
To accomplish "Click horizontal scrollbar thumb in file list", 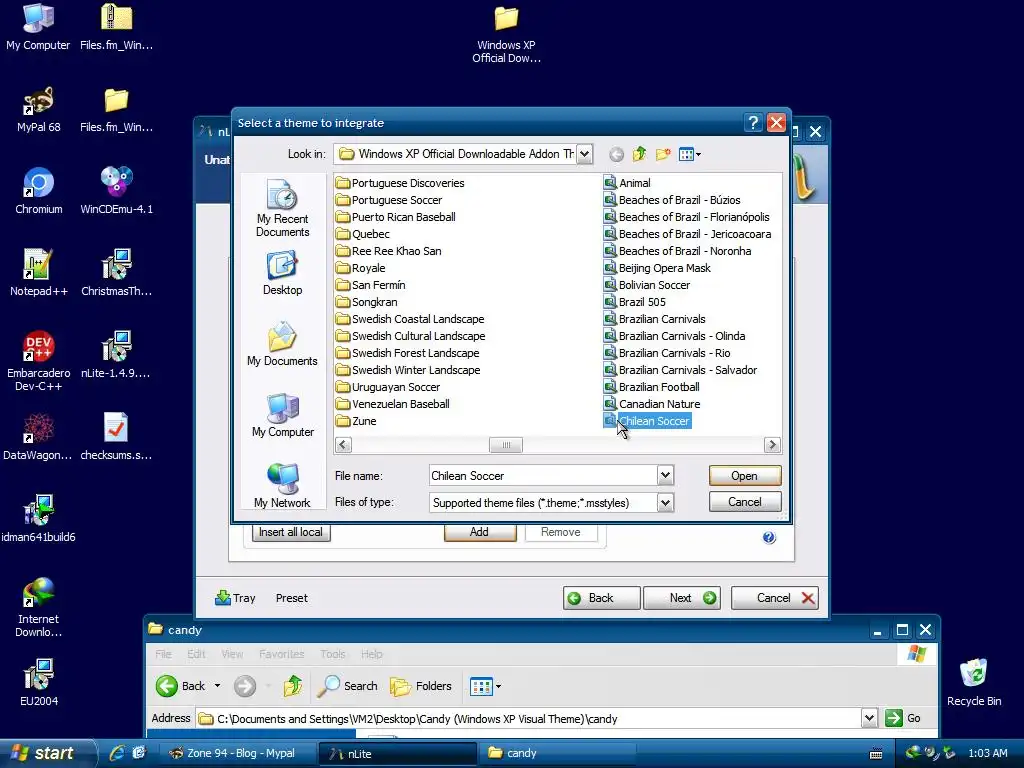I will [505, 445].
